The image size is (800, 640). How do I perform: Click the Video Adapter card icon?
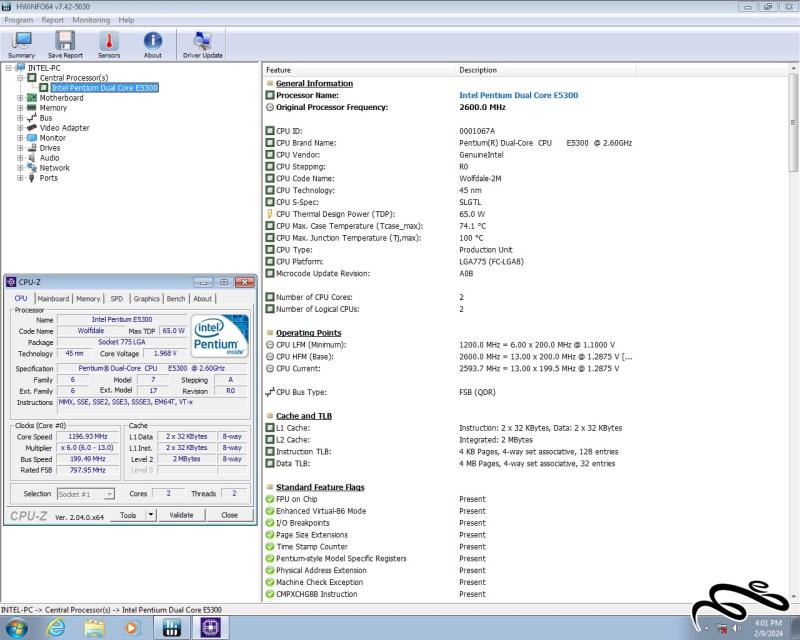coord(32,128)
